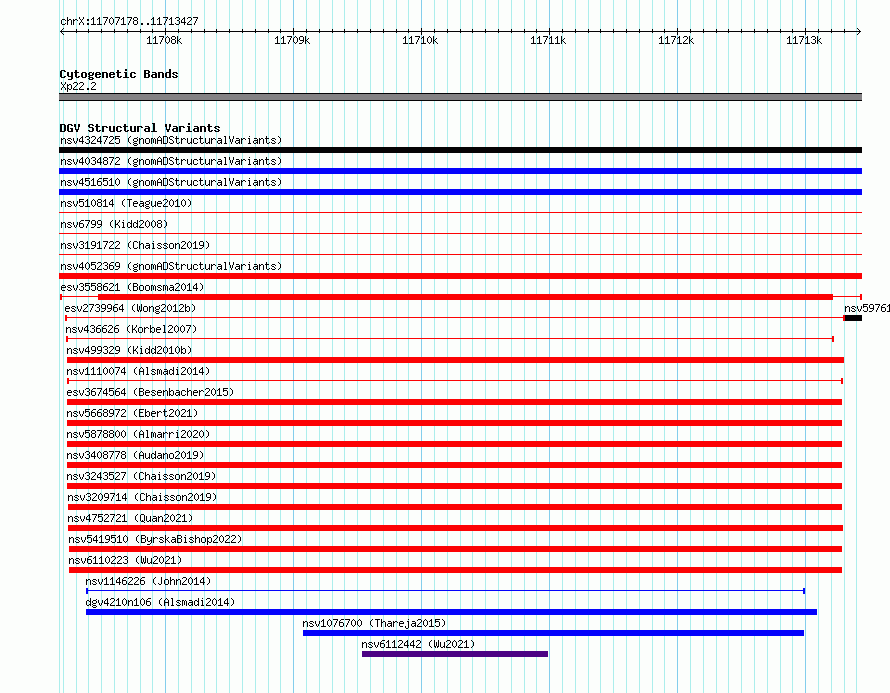Click the blue bar under nsv4034872
This screenshot has width=890, height=693.
click(460, 171)
